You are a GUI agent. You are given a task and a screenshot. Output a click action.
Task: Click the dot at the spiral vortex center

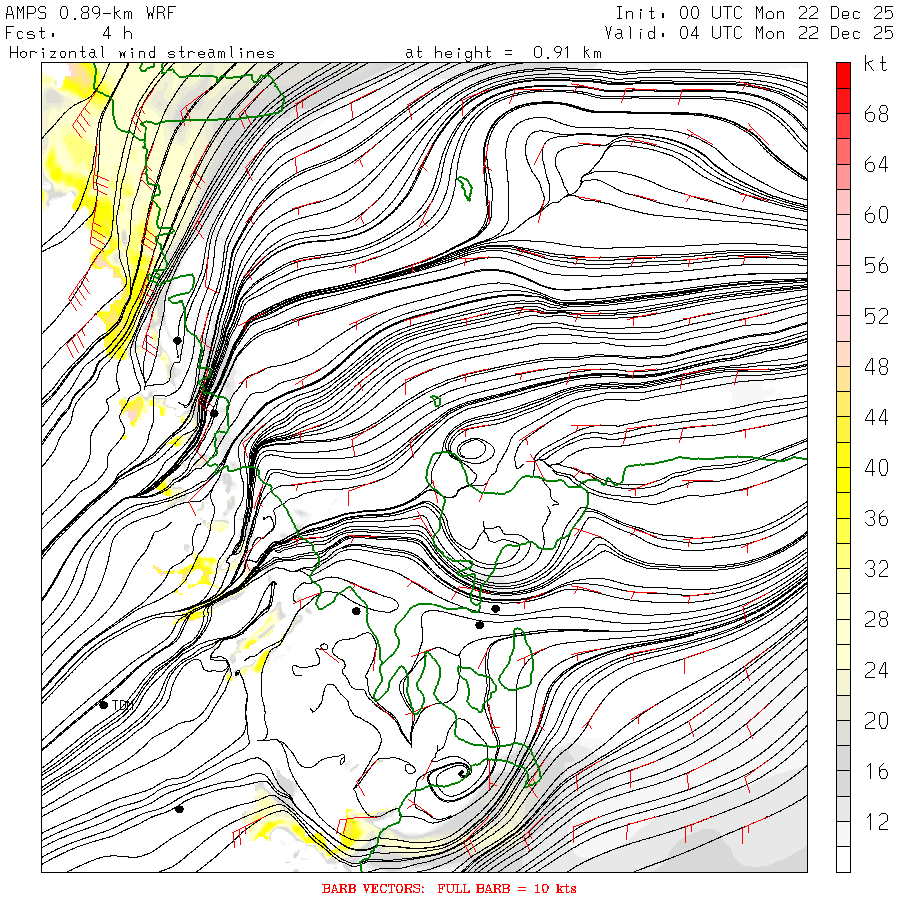point(462,774)
